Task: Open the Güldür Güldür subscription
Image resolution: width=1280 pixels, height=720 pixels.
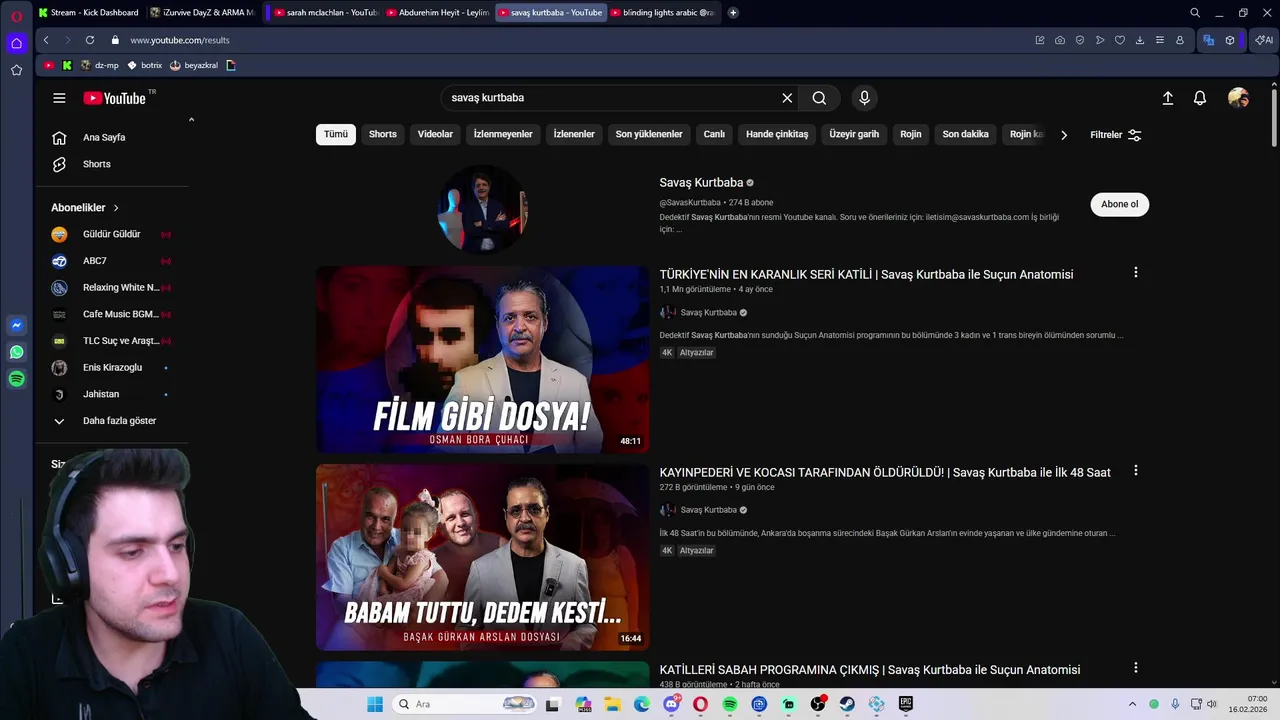Action: click(112, 234)
